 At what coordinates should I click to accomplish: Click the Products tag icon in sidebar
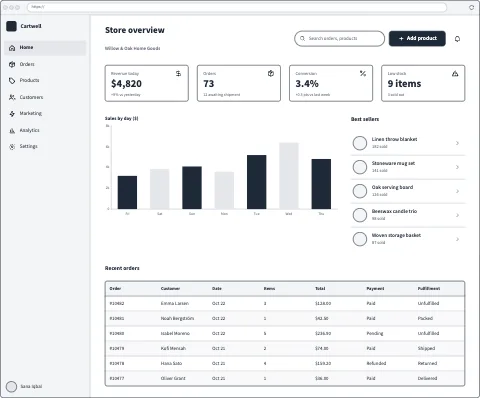(x=12, y=81)
